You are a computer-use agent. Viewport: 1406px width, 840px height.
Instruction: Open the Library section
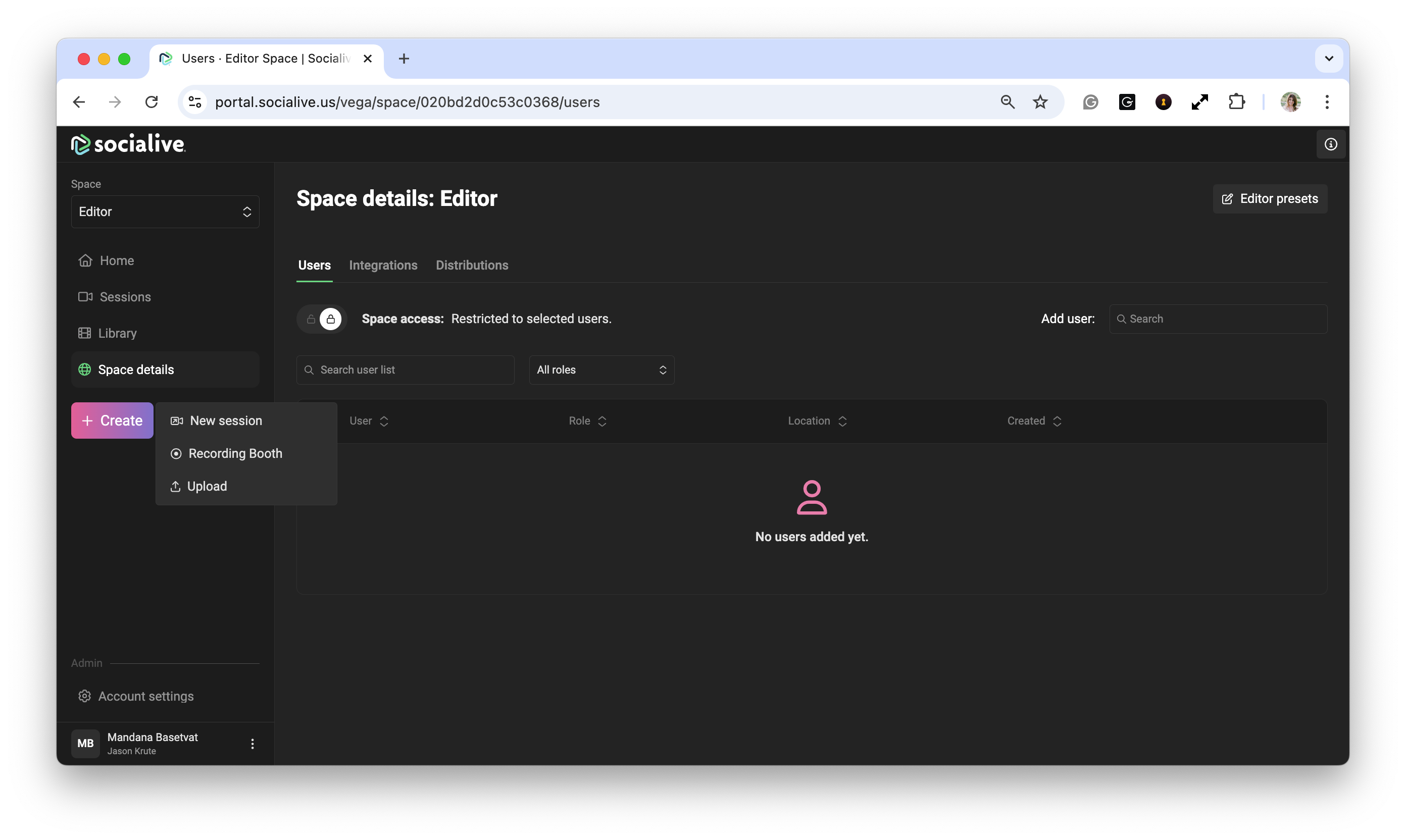pyautogui.click(x=117, y=333)
